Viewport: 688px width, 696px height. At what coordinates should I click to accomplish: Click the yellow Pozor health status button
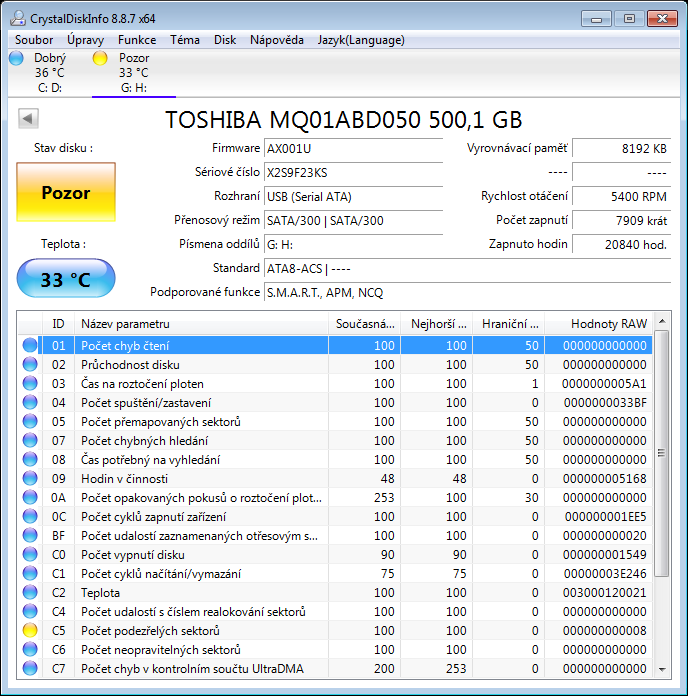click(x=66, y=193)
